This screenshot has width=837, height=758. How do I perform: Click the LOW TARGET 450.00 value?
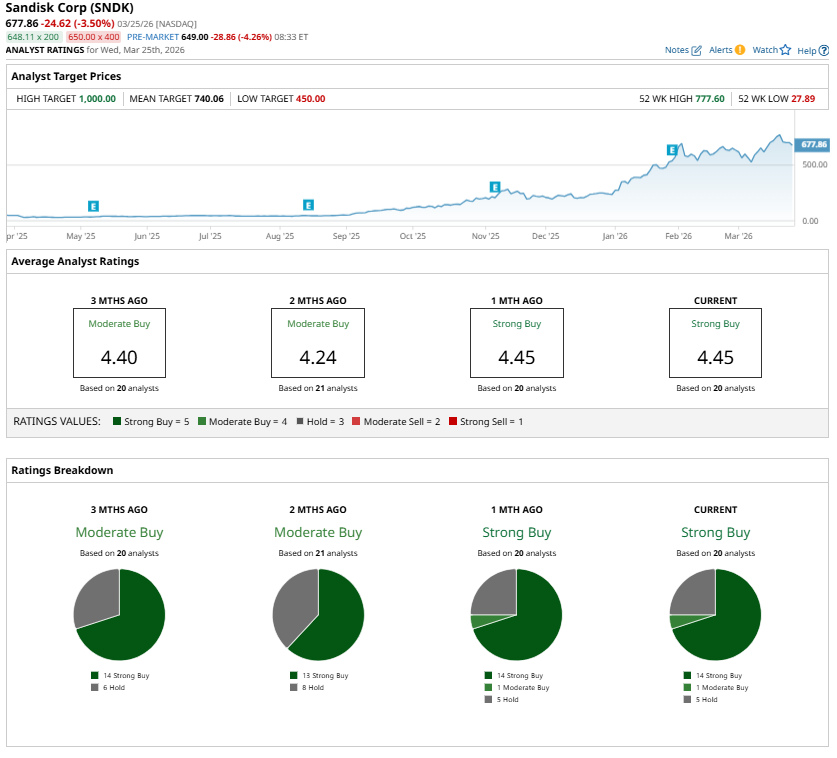pos(311,99)
